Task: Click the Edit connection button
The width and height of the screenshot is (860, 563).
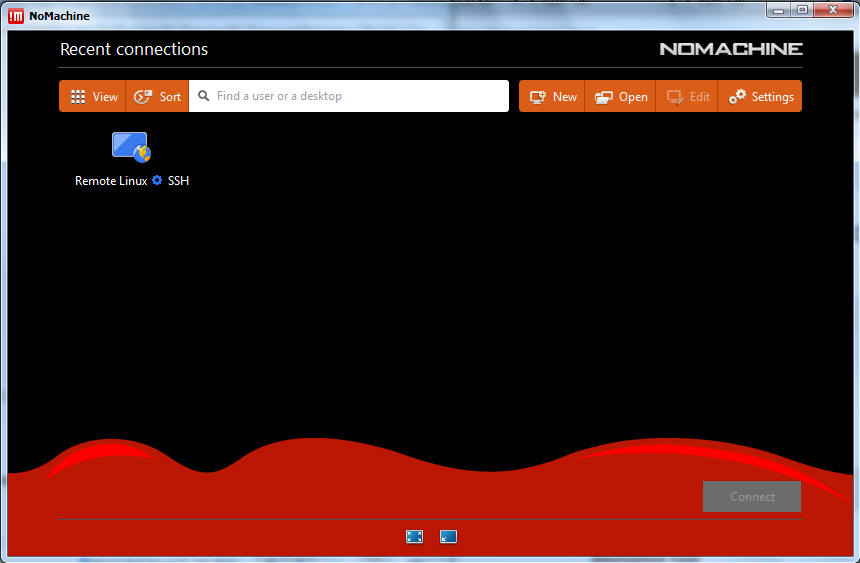Action: pos(687,96)
